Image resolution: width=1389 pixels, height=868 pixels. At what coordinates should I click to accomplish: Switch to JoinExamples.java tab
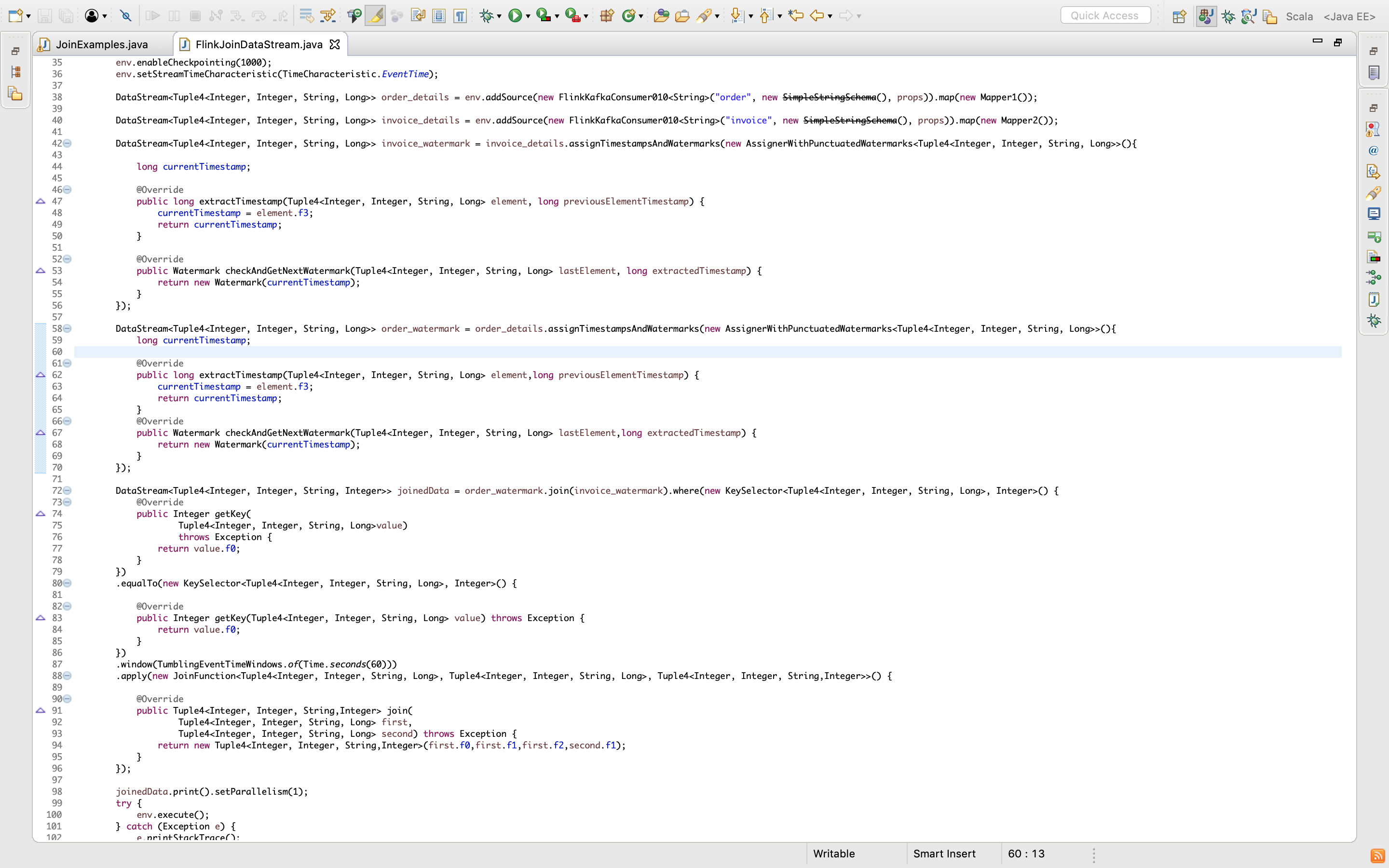[102, 44]
